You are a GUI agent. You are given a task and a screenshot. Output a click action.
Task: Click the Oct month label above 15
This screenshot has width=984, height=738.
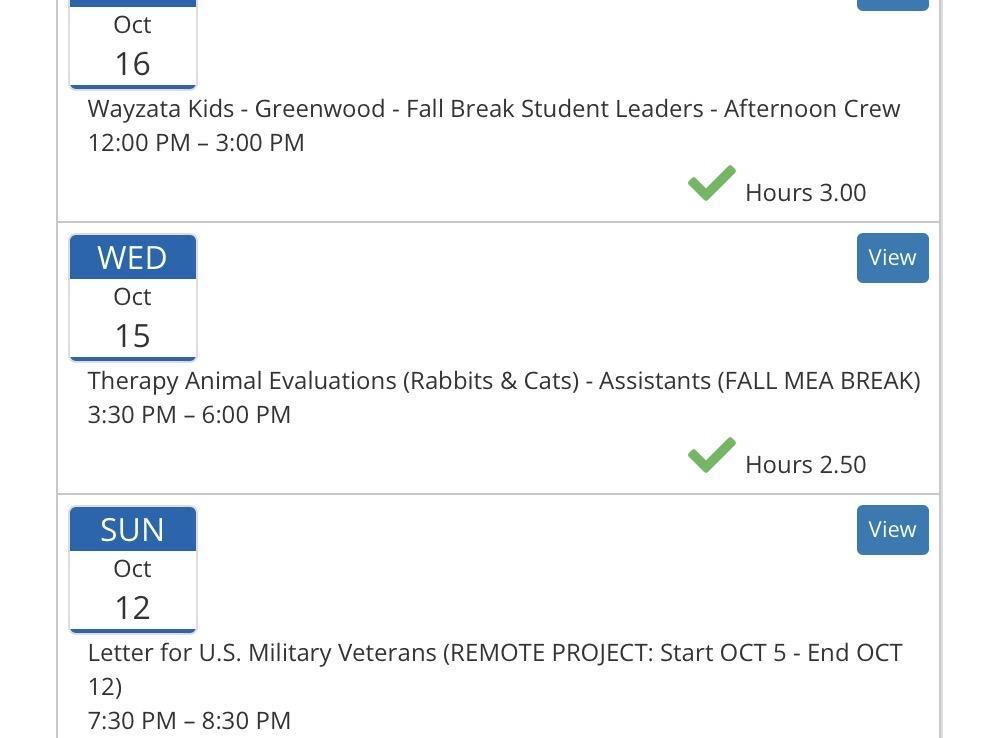click(133, 297)
